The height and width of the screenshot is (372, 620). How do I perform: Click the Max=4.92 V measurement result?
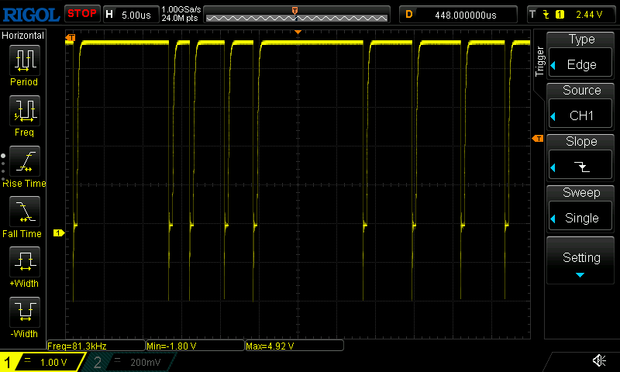click(x=294, y=346)
